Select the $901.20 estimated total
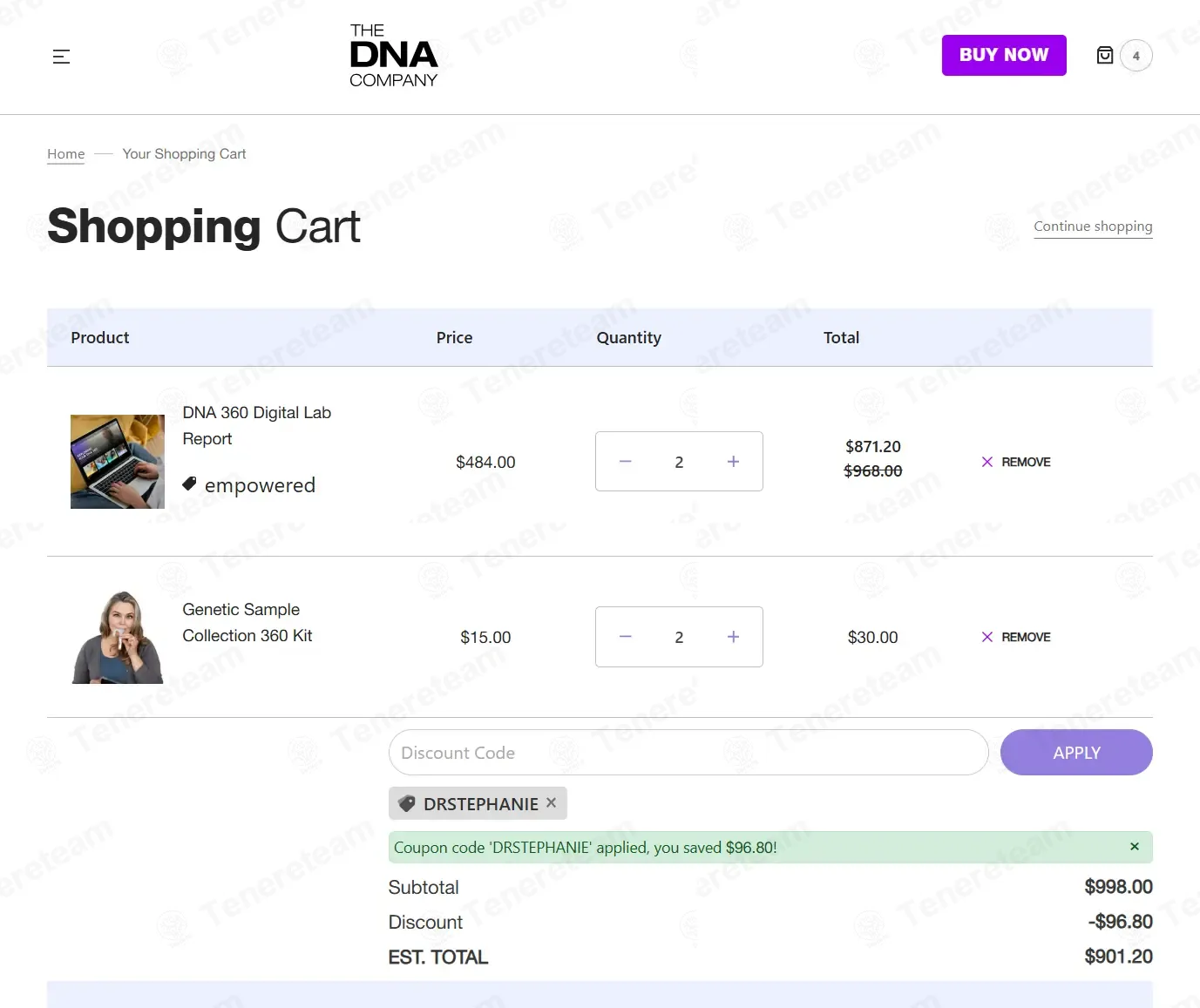The height and width of the screenshot is (1008, 1200). 1118,957
